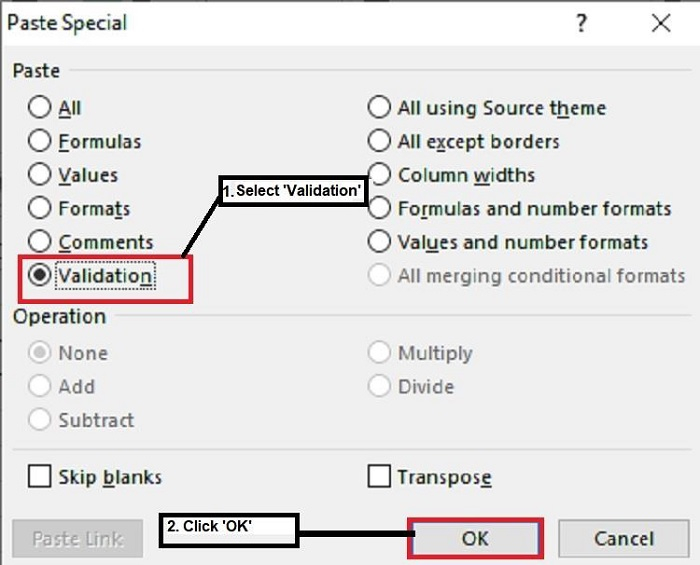Tick the Transpose checkbox
Screen dimensions: 700x565
(x=379, y=477)
